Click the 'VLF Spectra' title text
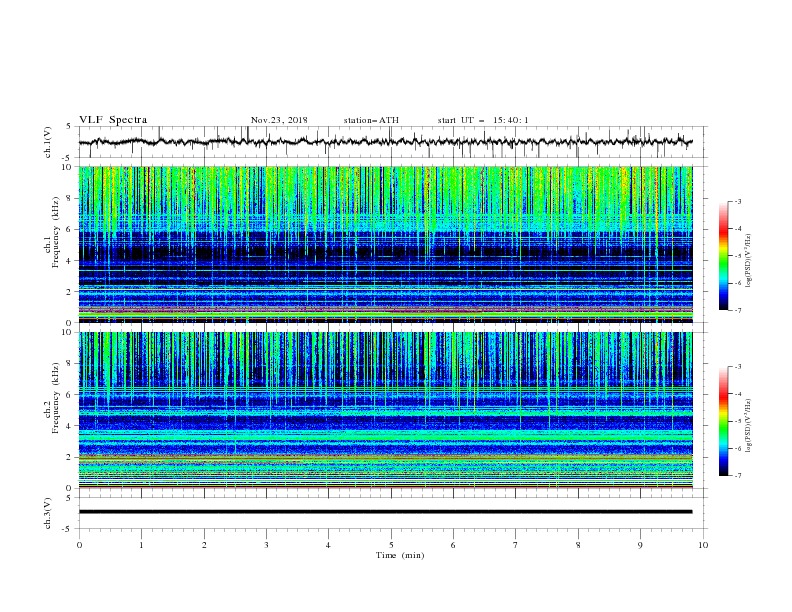The image size is (792, 612). point(113,120)
